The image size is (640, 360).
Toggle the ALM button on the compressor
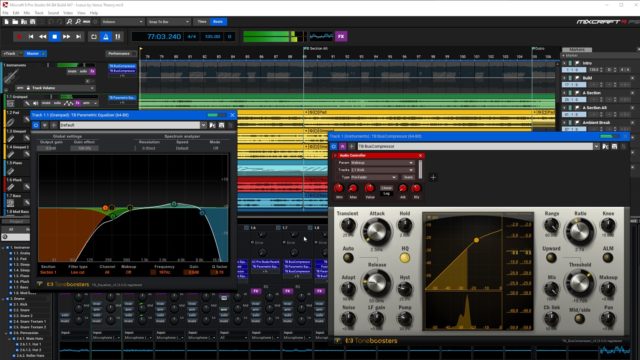point(608,258)
